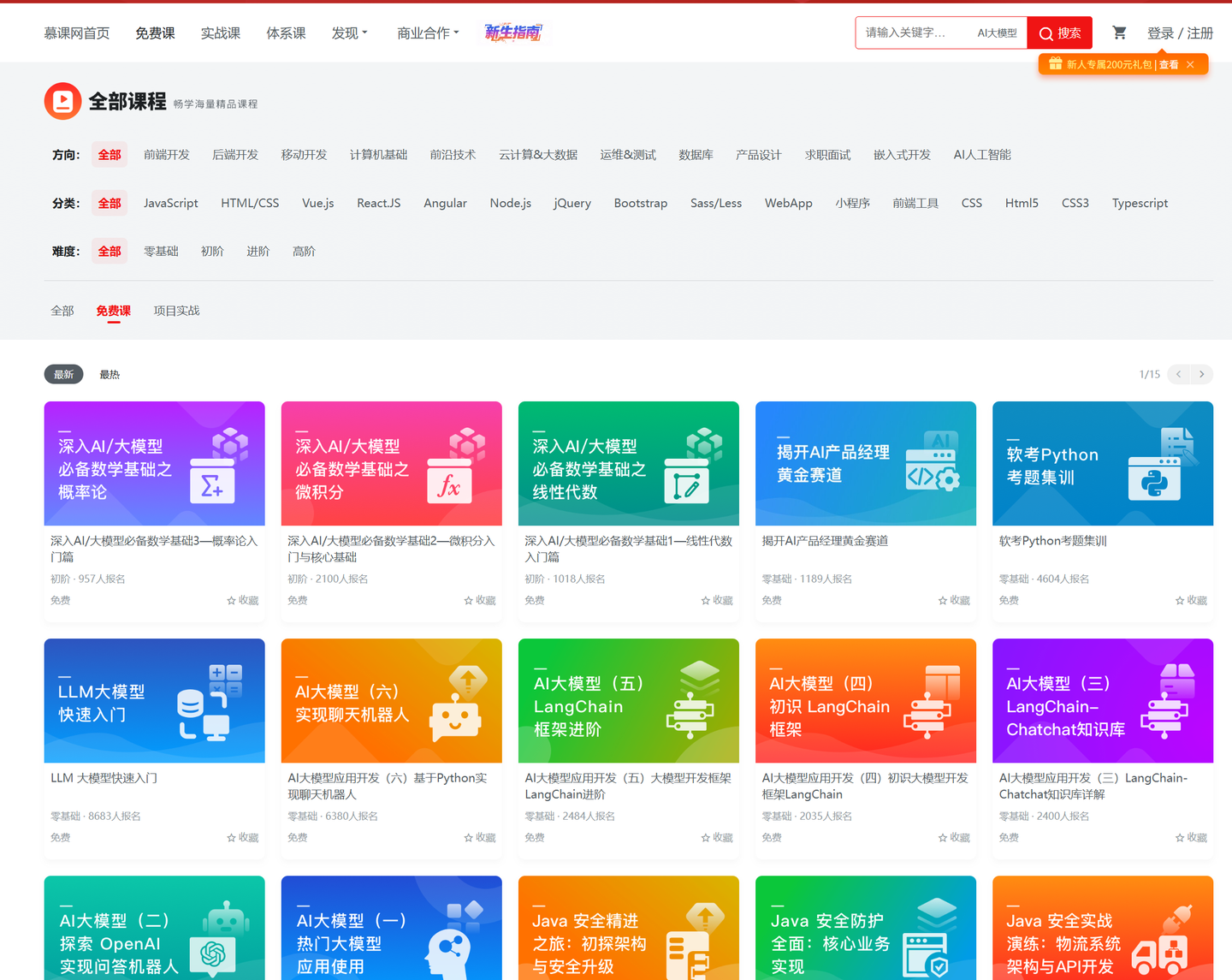
Task: Filter difficulty by 进阶
Action: pyautogui.click(x=258, y=252)
